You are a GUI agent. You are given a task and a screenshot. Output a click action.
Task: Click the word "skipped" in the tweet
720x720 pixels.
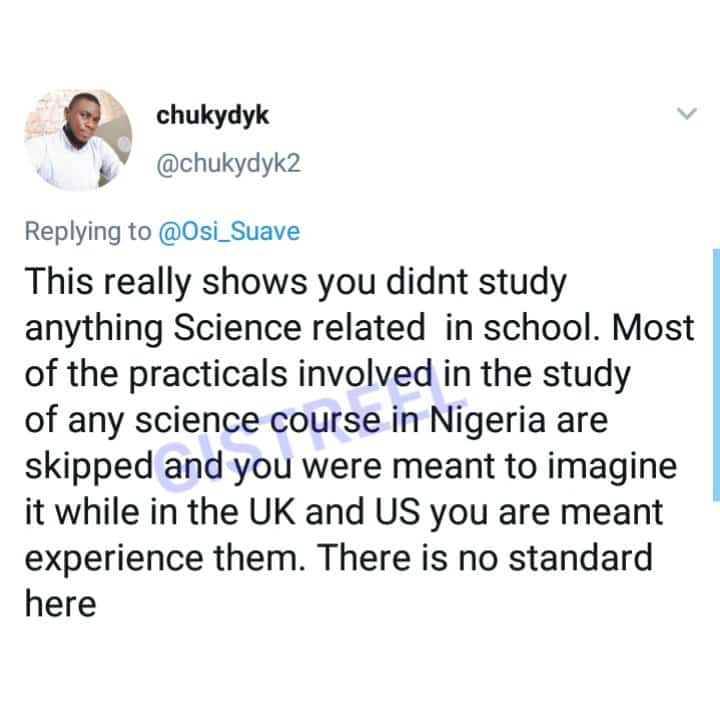click(x=87, y=467)
